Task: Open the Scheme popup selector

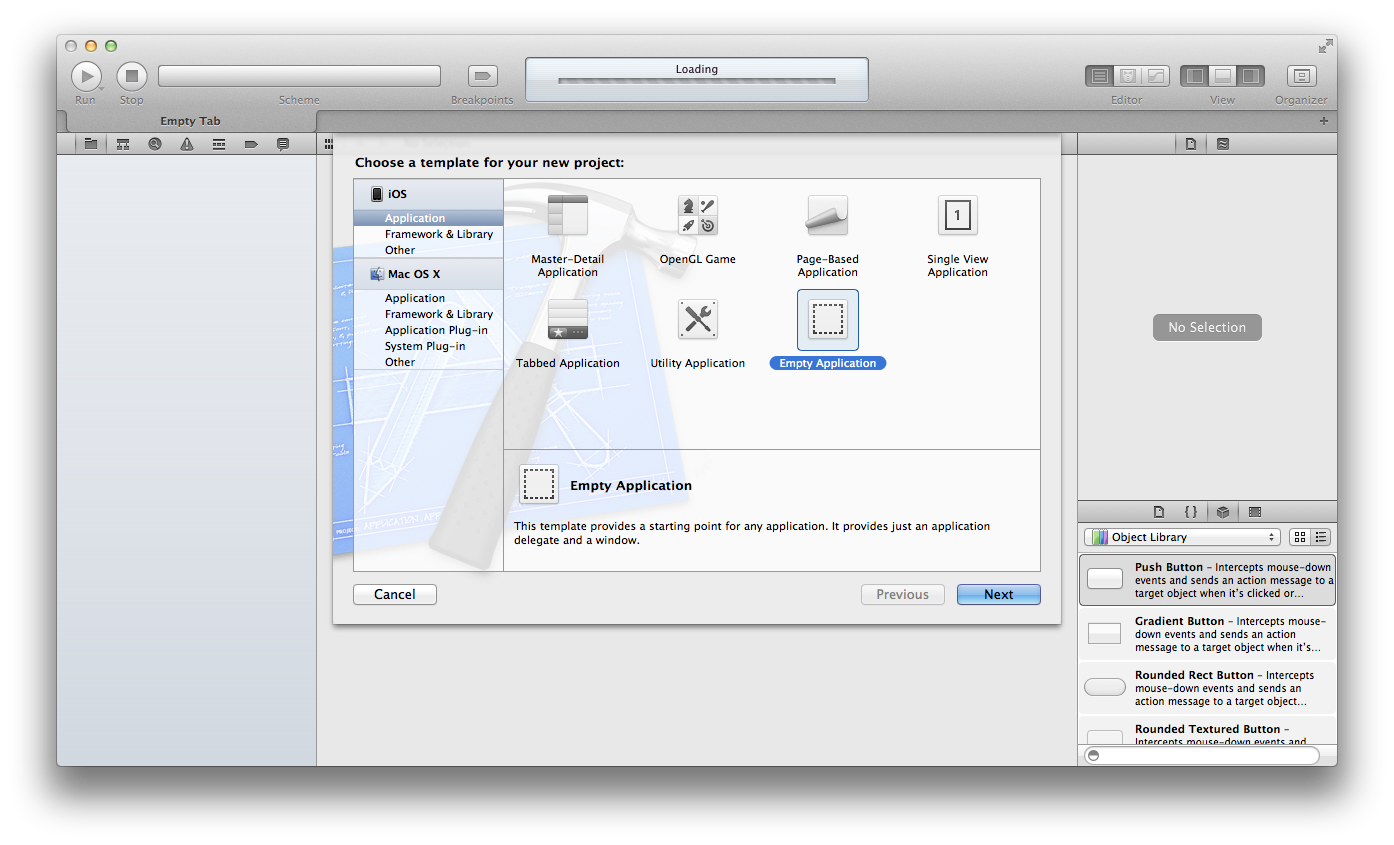Action: pos(299,76)
